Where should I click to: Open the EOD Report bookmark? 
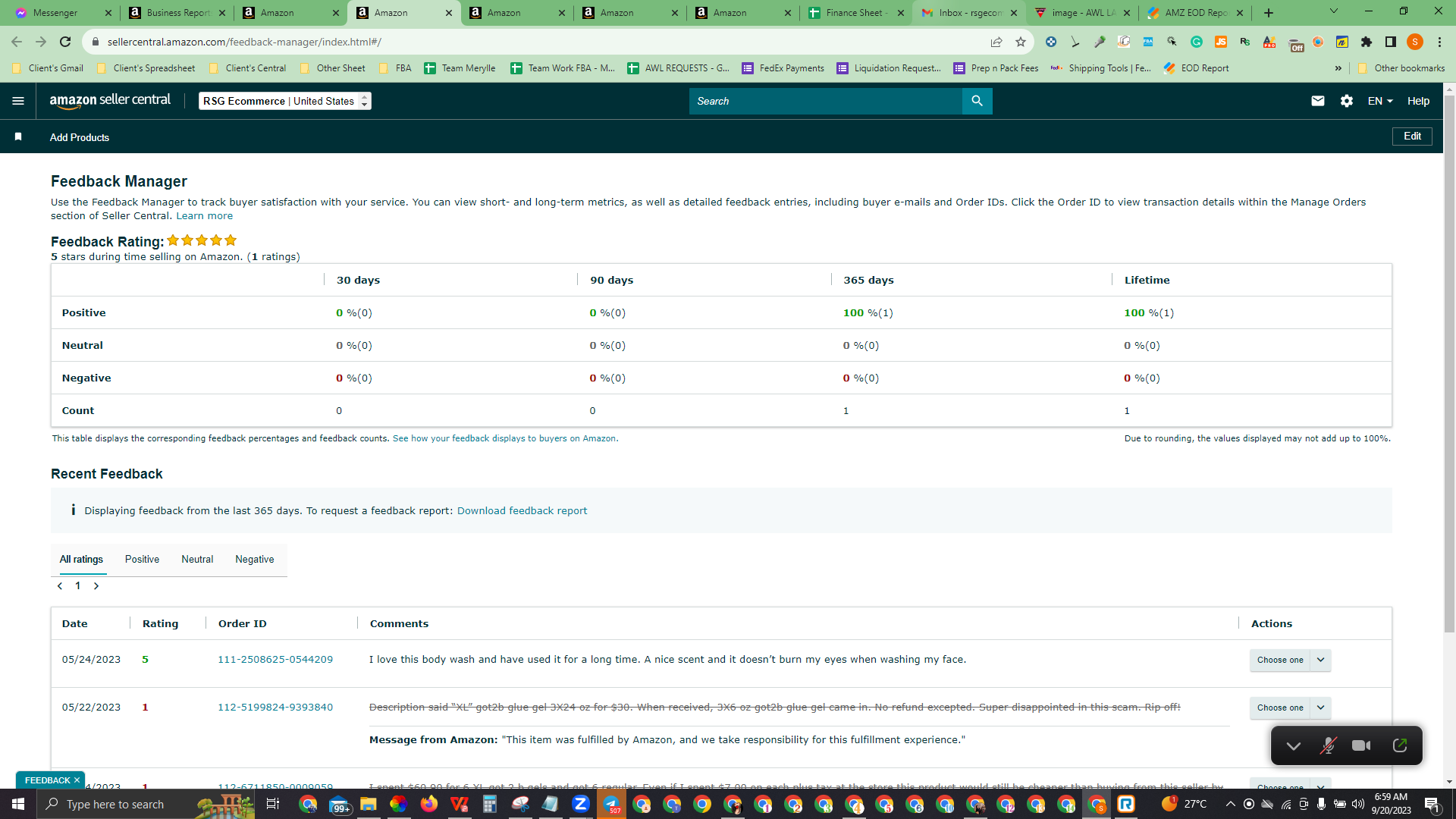[x=1196, y=68]
